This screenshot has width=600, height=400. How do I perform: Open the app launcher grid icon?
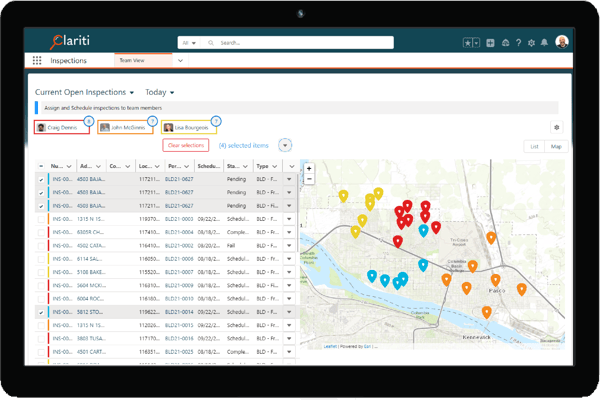(37, 61)
